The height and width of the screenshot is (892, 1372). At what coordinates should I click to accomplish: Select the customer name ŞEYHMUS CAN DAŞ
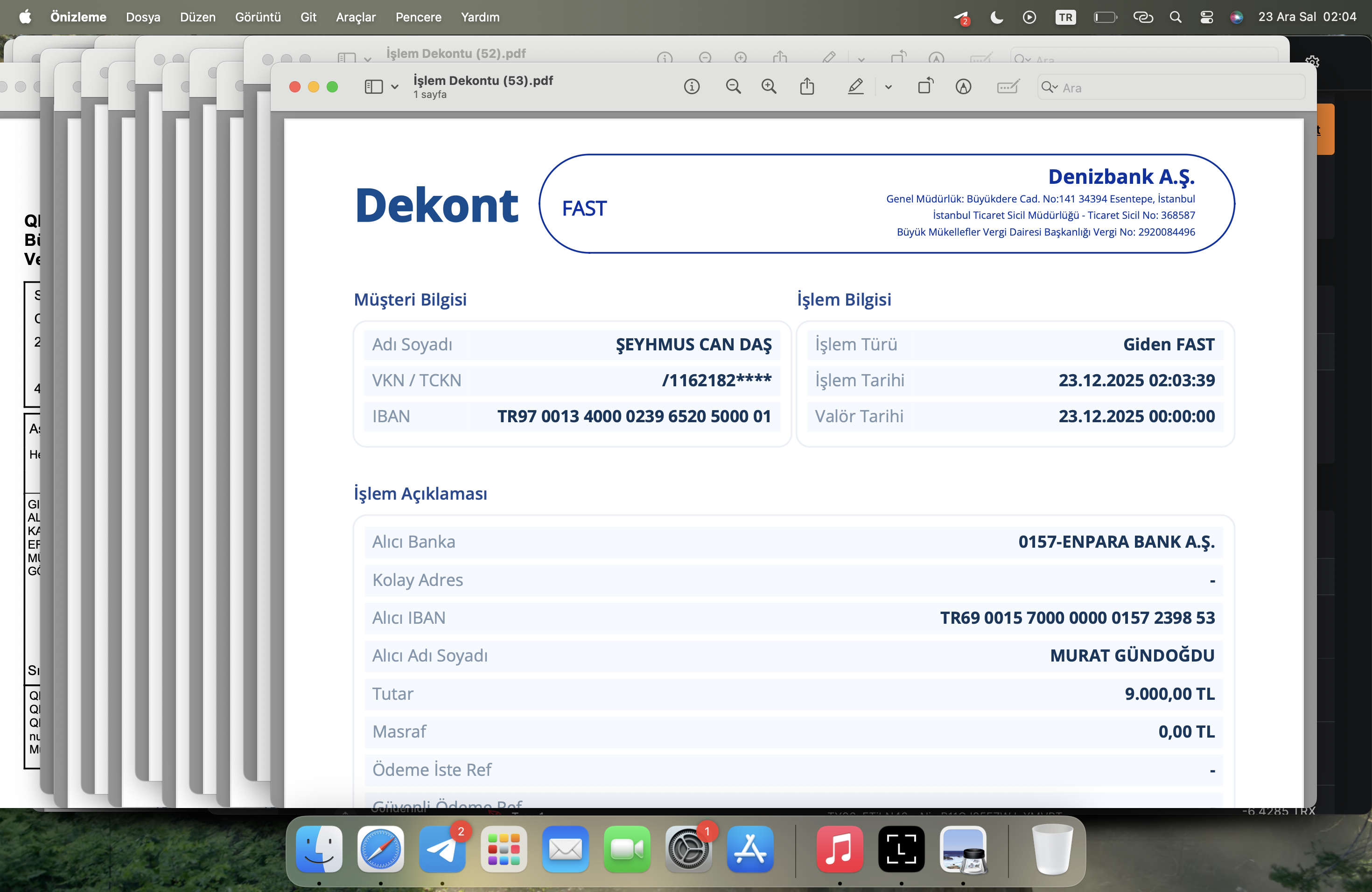coord(694,345)
